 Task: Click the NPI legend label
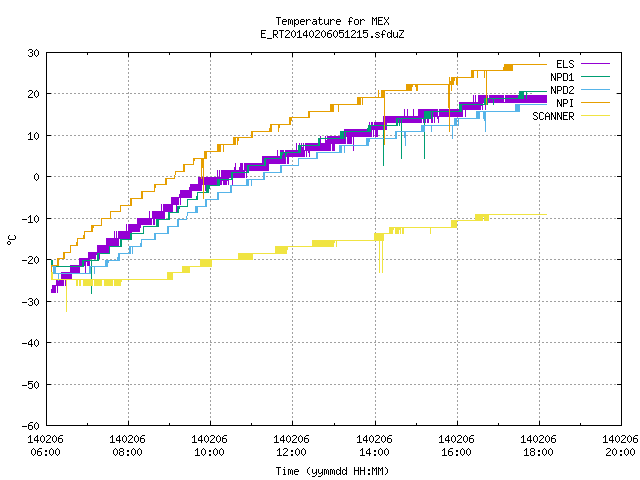click(x=565, y=103)
